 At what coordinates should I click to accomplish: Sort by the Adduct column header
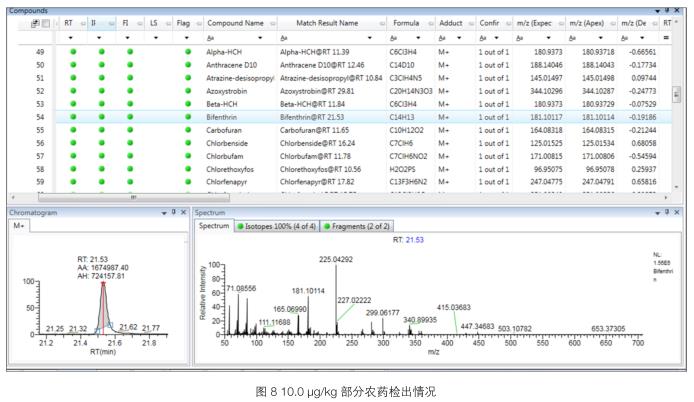pyautogui.click(x=450, y=22)
